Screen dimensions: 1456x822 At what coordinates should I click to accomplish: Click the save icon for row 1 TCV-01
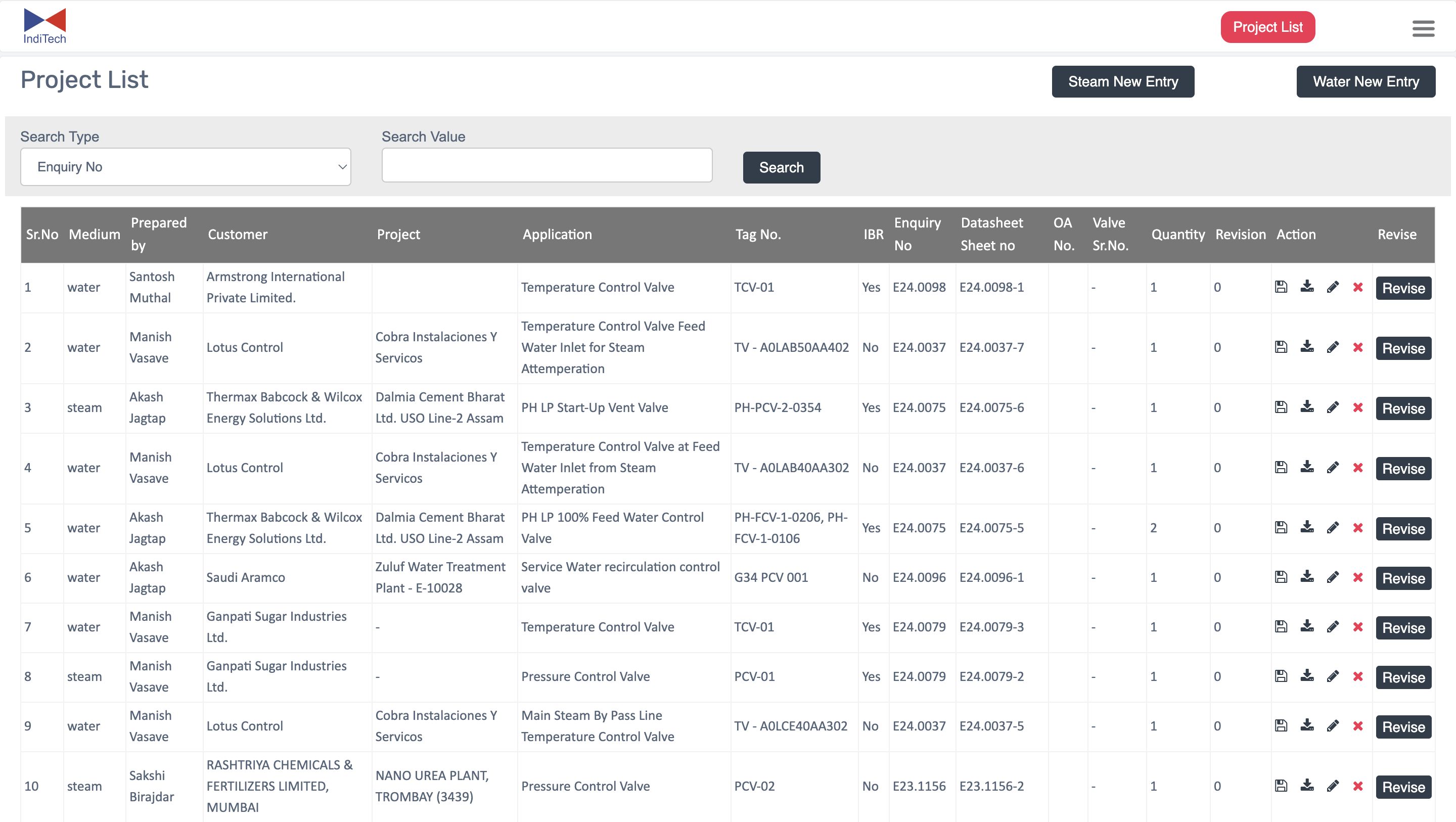1281,287
